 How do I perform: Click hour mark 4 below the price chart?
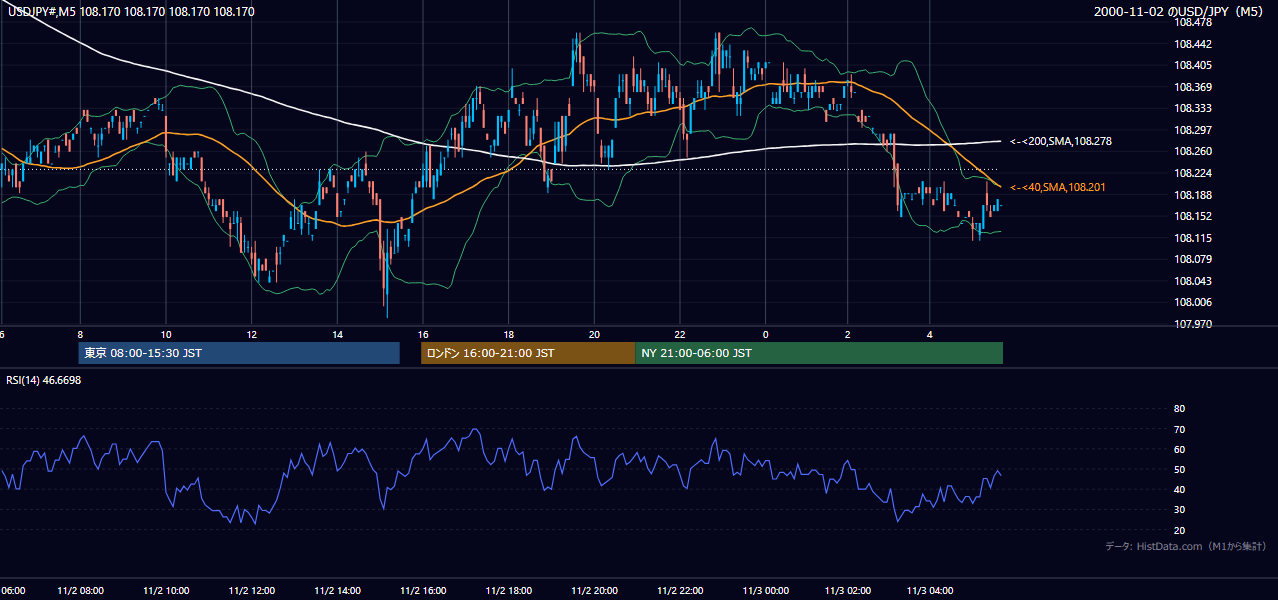[x=930, y=334]
